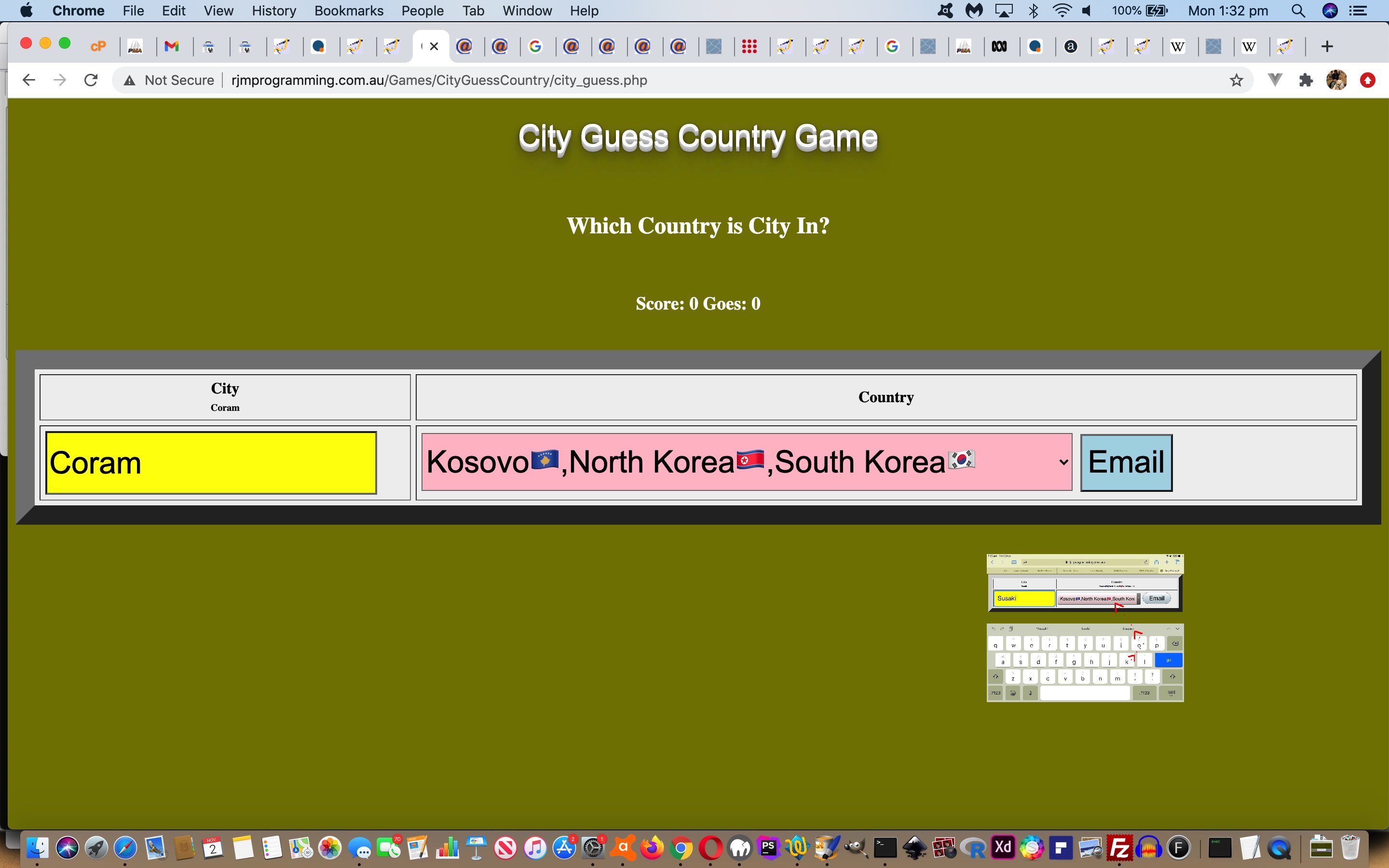
Task: Open the Bookmarks menu
Action: (349, 11)
